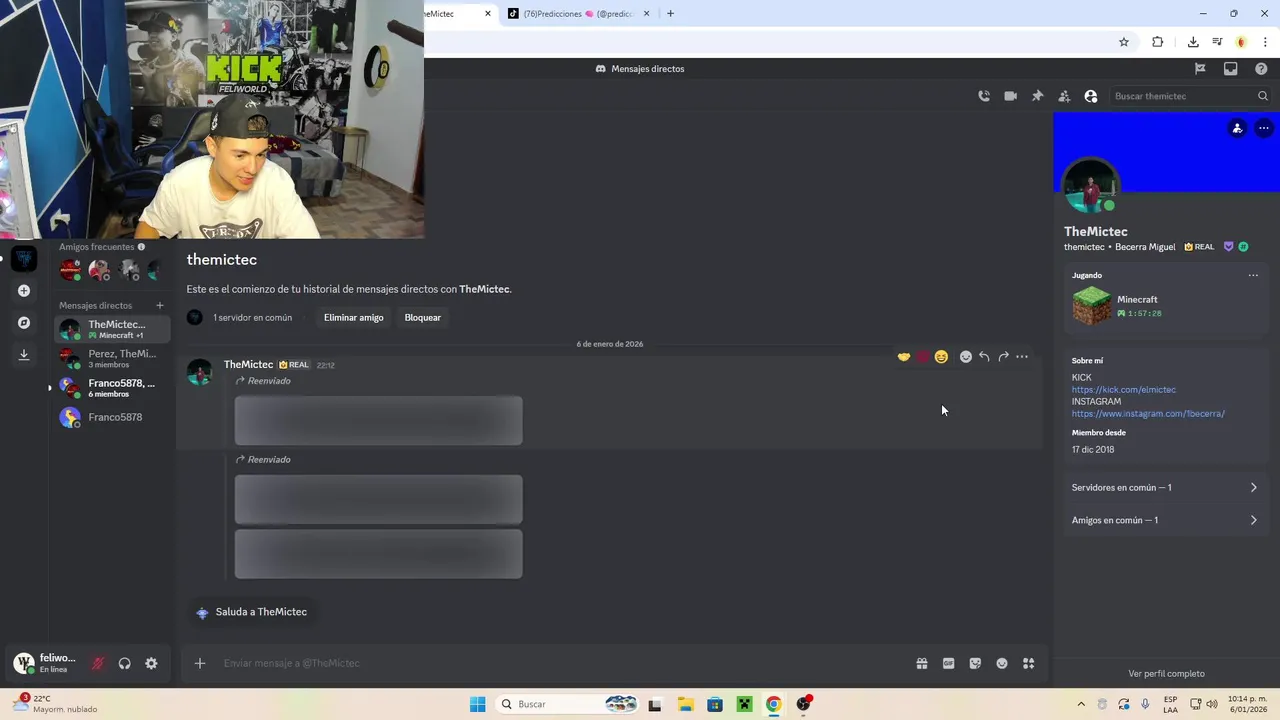Click TheMictec's avatar in the message
Screen dimensions: 1280x720
click(200, 372)
